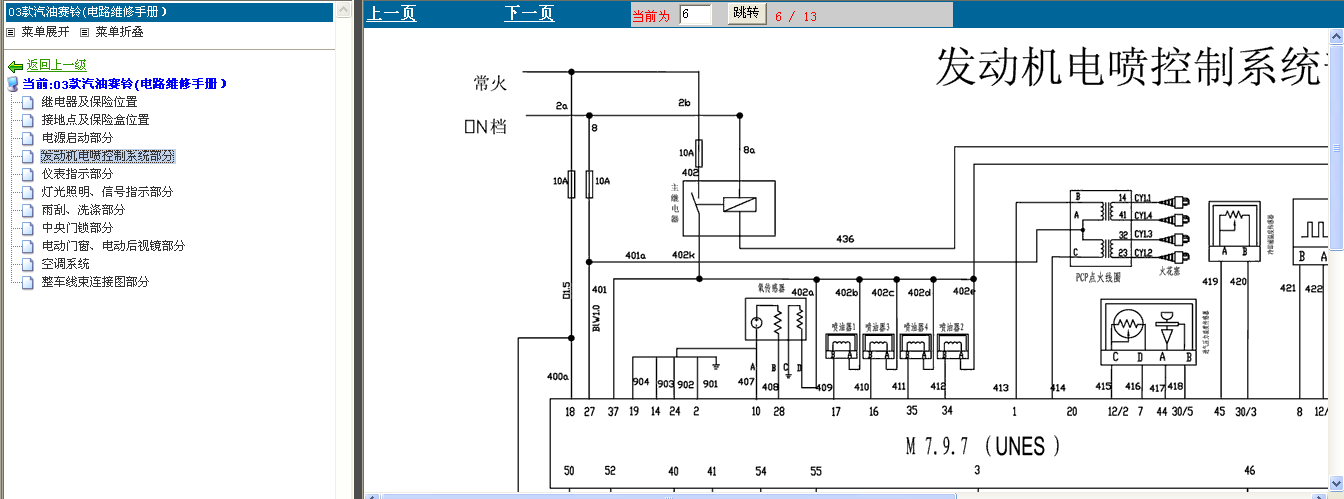The image size is (1344, 499).
Task: Click page icon beside 空调系统
Action: coord(27,264)
